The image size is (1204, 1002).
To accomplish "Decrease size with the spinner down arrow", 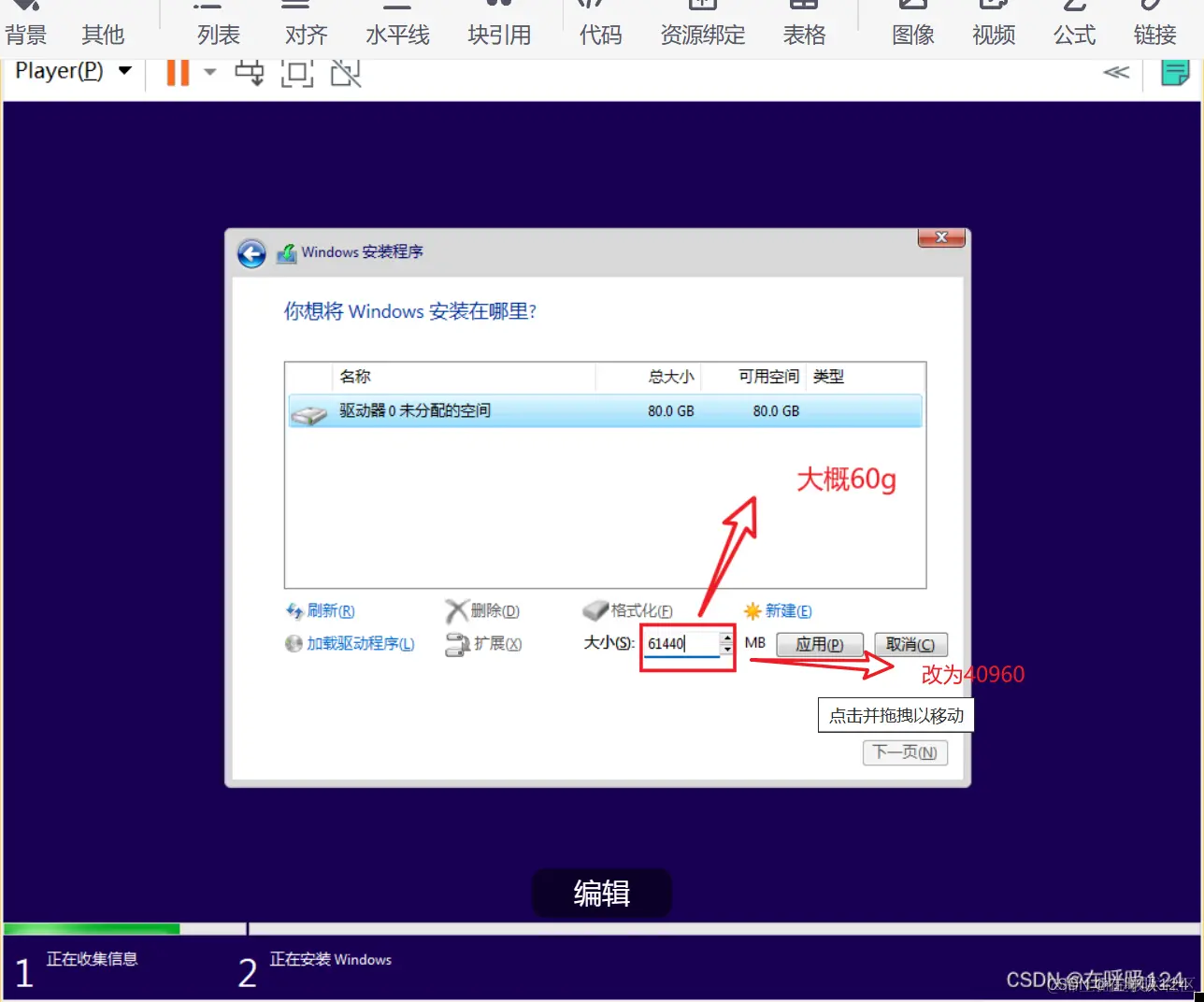I will click(727, 649).
